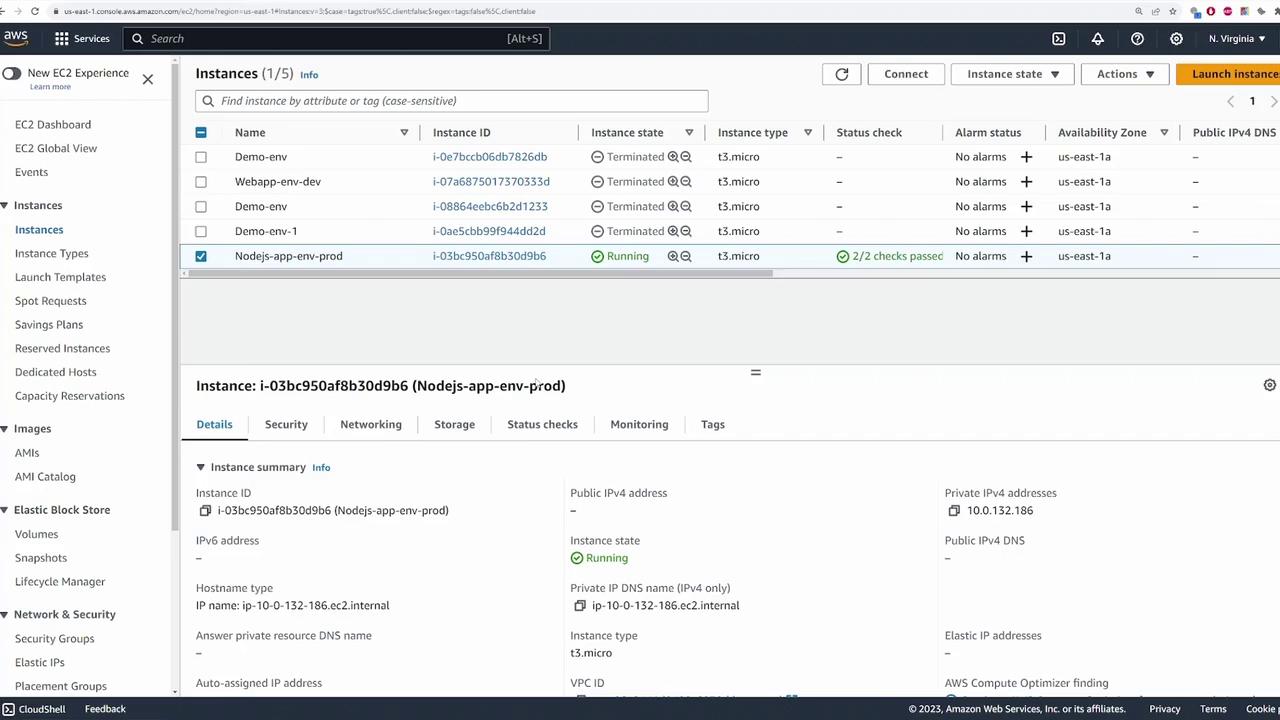Zoom out on Nodejs-app-env-prod instance state

click(x=686, y=256)
